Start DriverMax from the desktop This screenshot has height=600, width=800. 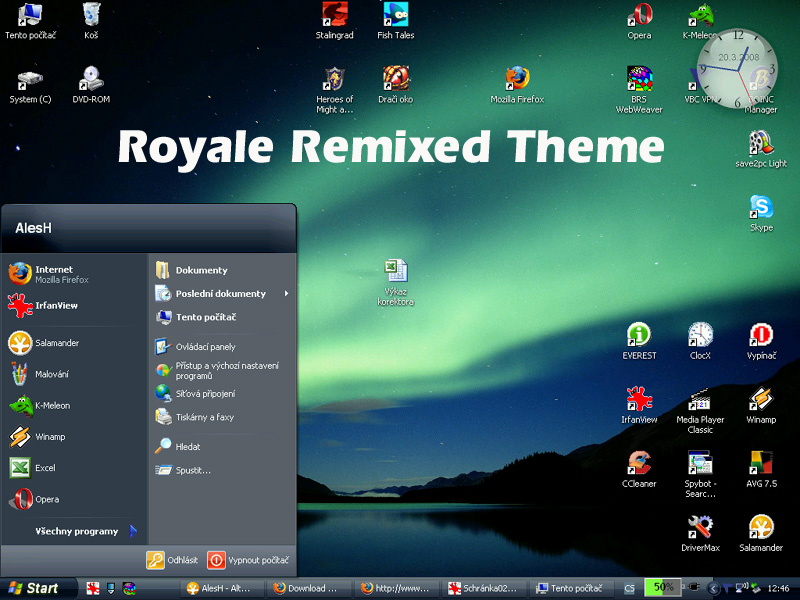click(x=700, y=527)
